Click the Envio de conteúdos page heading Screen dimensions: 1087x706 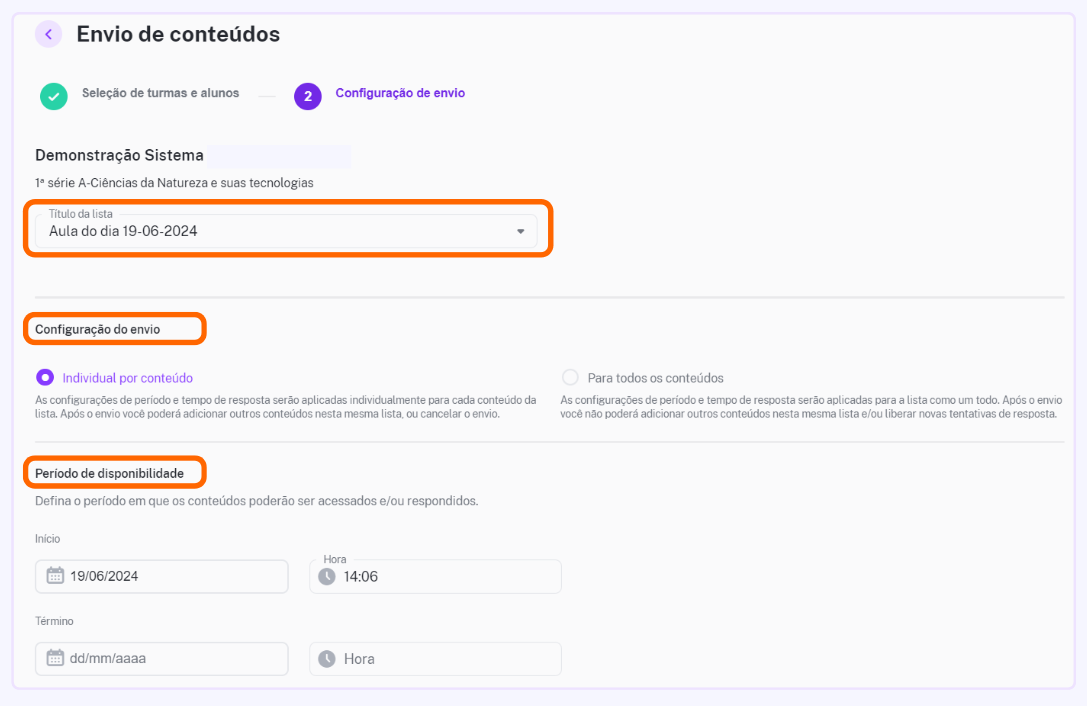click(178, 34)
